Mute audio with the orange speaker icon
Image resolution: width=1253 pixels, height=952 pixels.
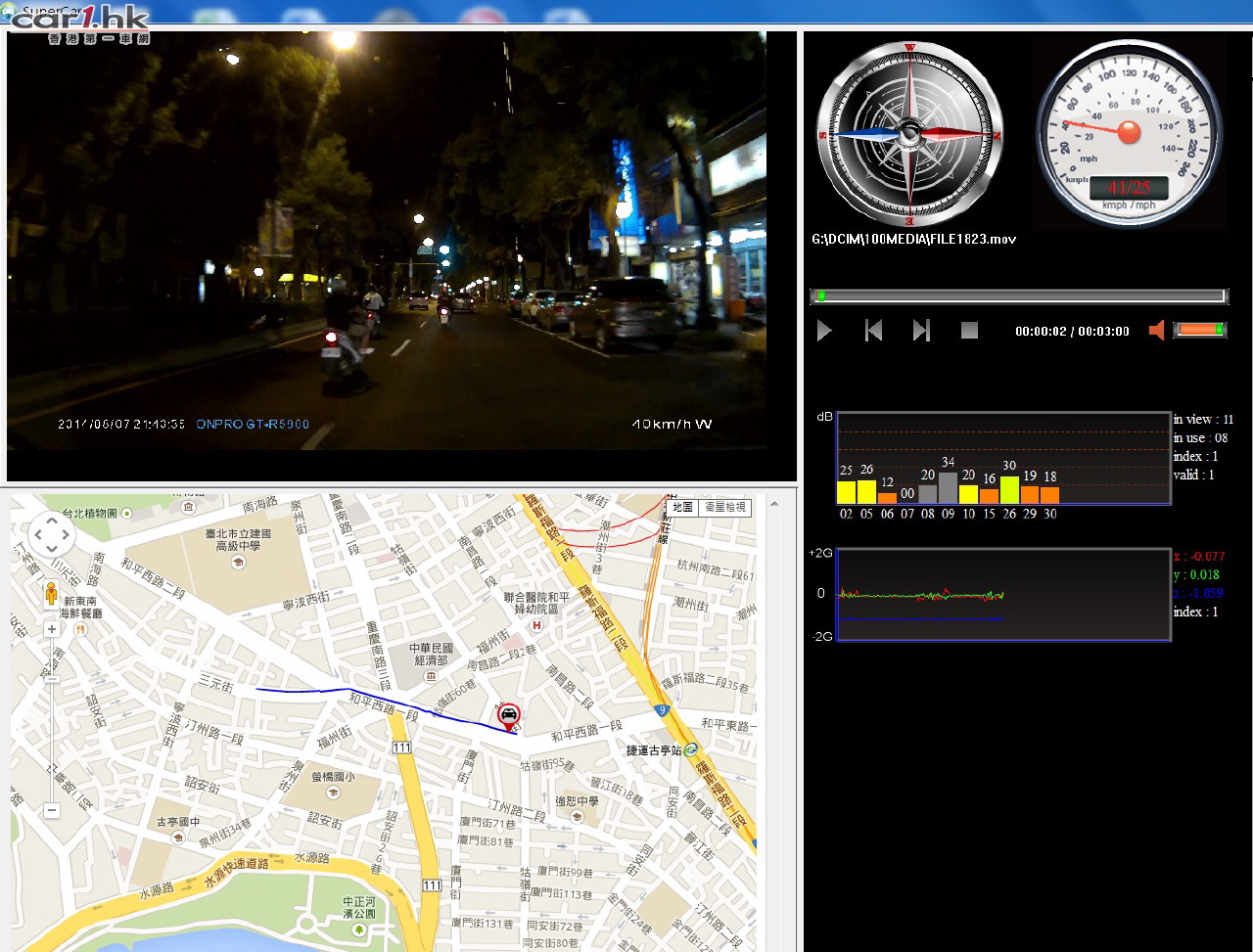[1156, 331]
